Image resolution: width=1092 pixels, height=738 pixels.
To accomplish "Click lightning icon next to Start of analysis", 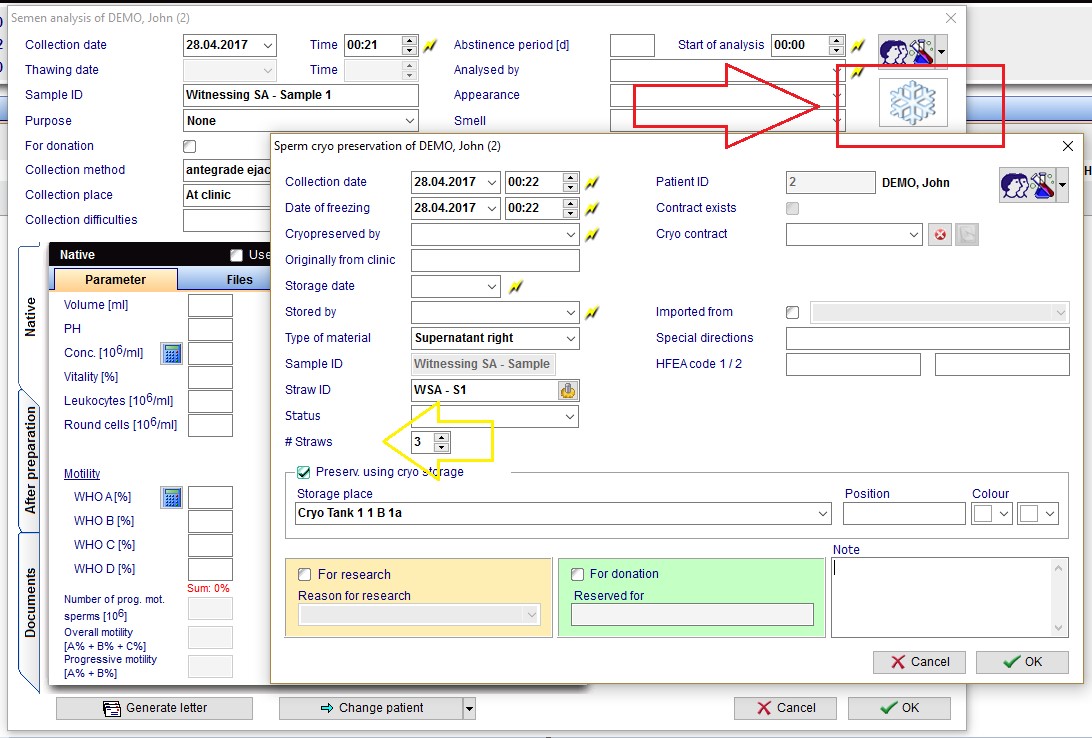I will pyautogui.click(x=858, y=45).
